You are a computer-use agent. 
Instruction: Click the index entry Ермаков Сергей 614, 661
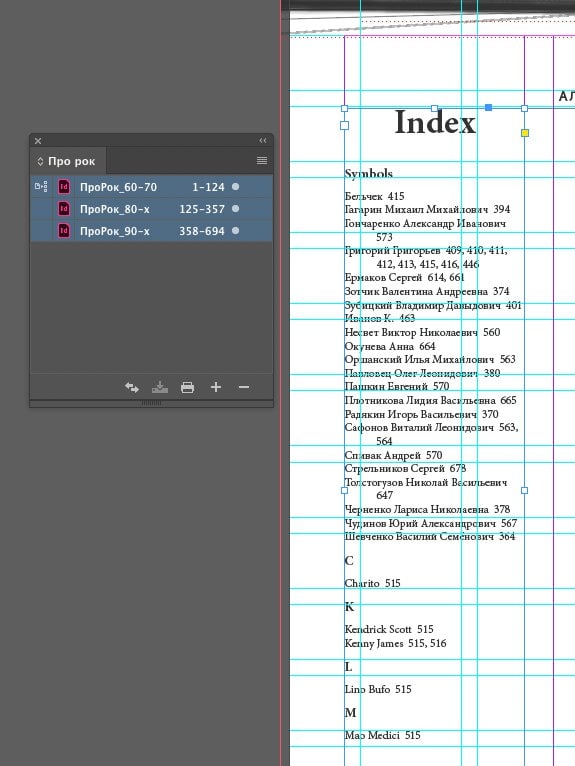tap(405, 277)
